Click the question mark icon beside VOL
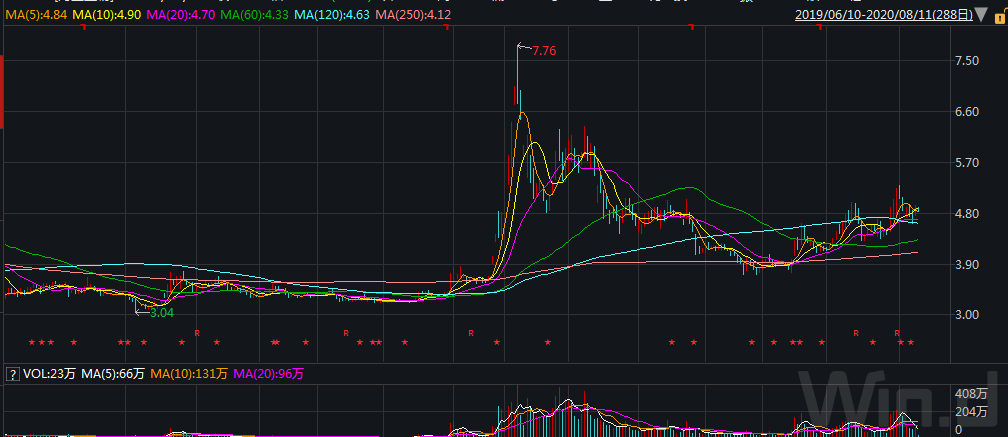1008x437 pixels. [x=13, y=374]
